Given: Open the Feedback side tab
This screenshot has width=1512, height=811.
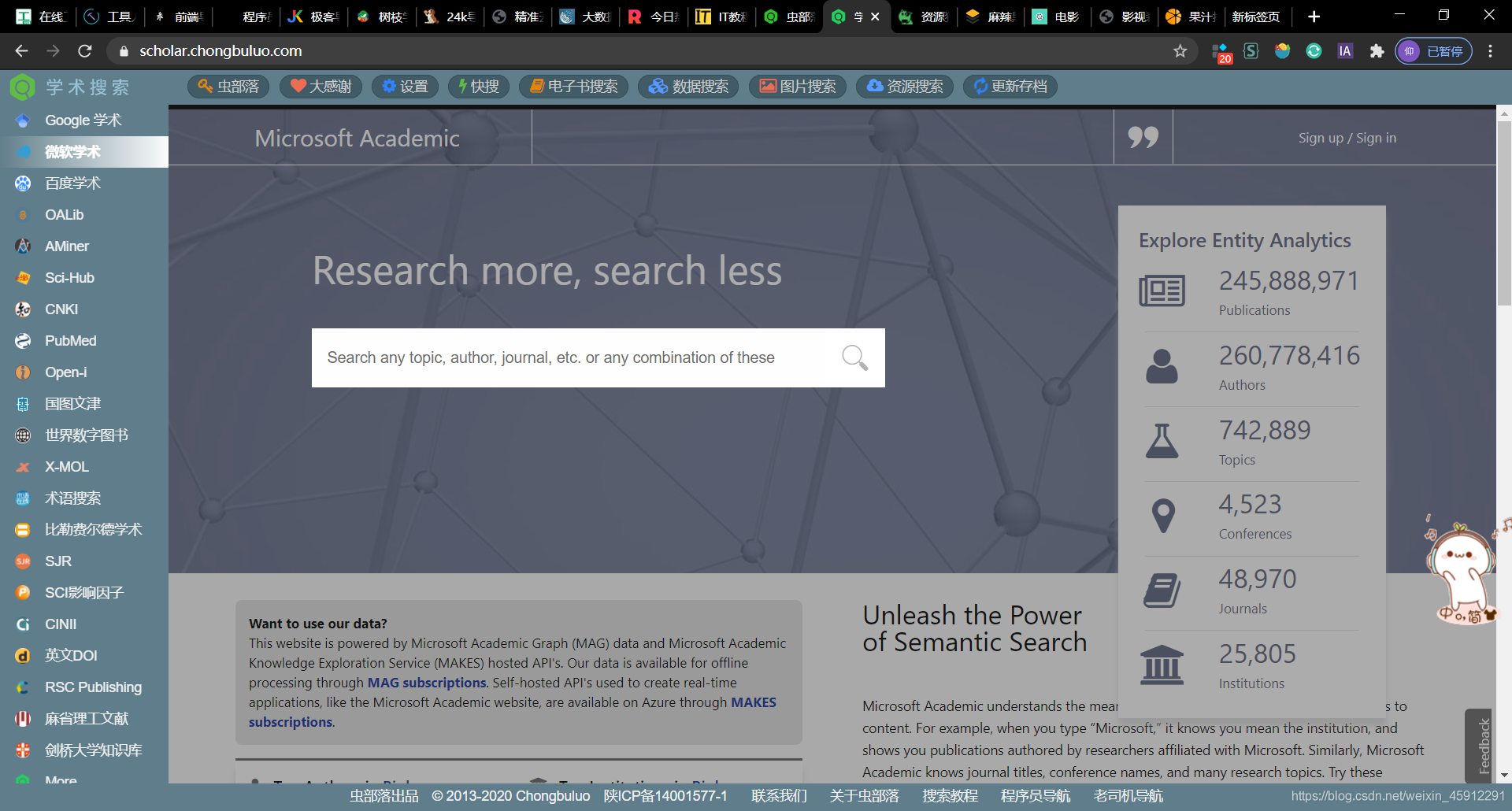Looking at the screenshot, I should [1479, 746].
